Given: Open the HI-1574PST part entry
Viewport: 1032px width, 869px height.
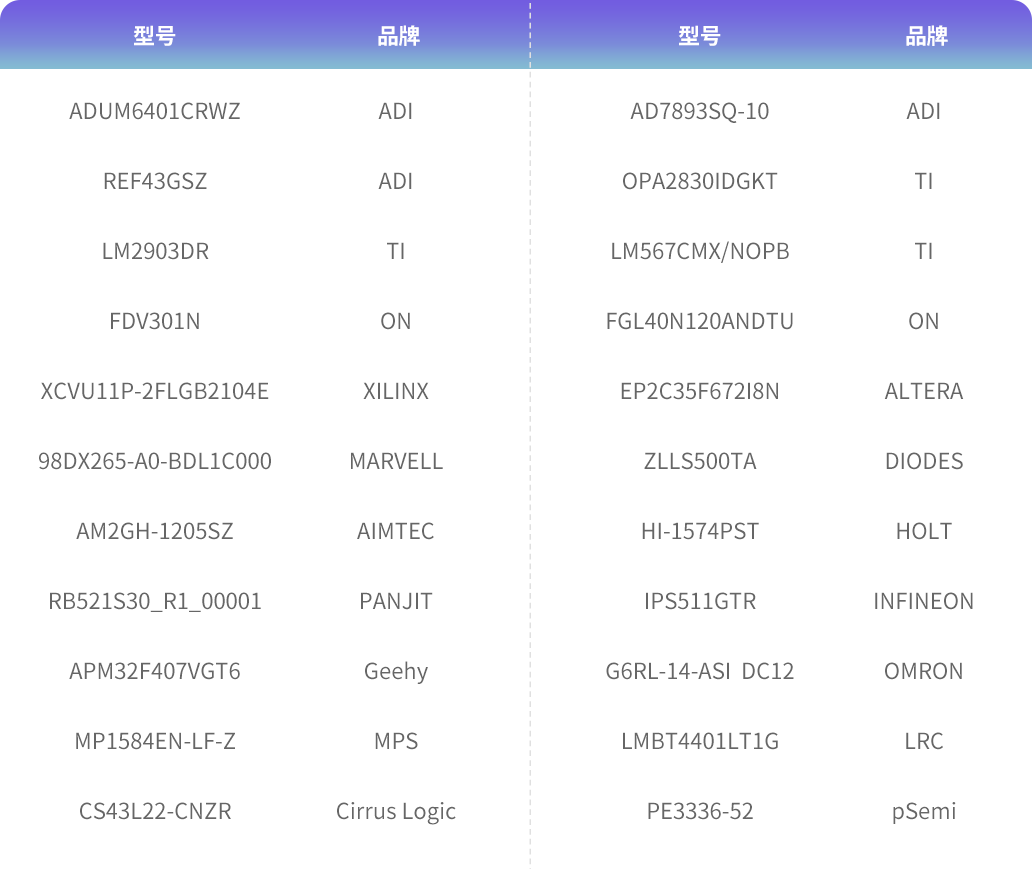Looking at the screenshot, I should 700,531.
